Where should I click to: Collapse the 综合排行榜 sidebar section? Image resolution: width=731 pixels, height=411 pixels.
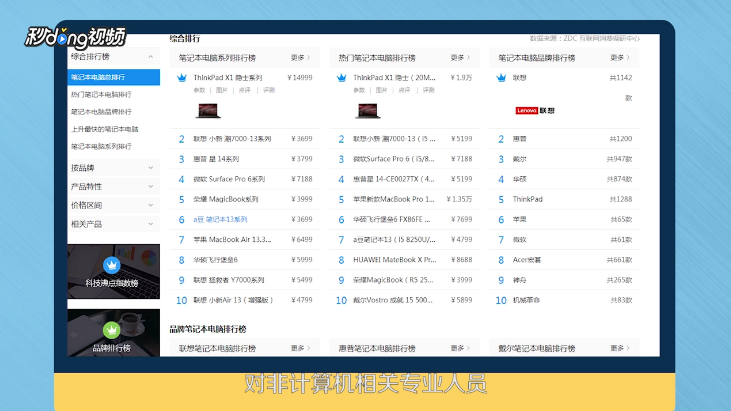(x=151, y=57)
